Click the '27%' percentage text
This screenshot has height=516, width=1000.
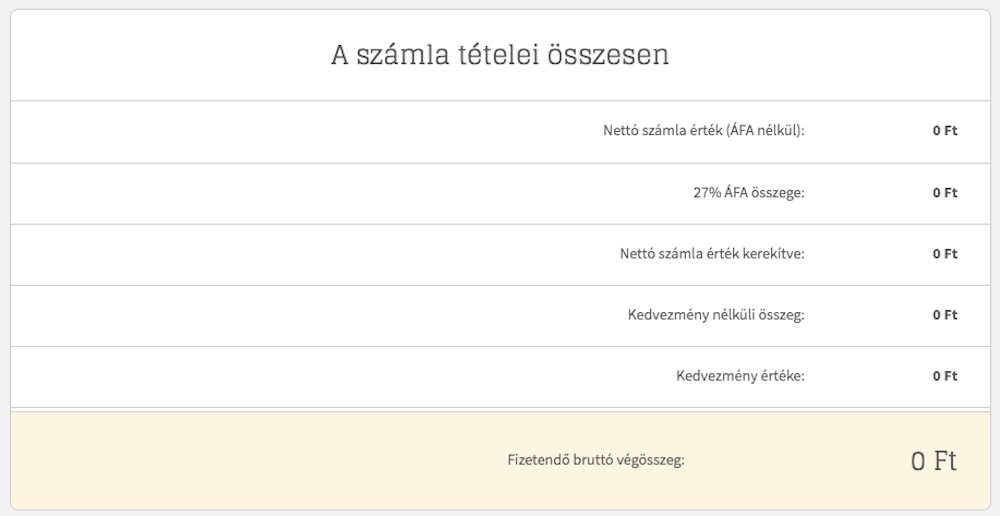coord(707,193)
